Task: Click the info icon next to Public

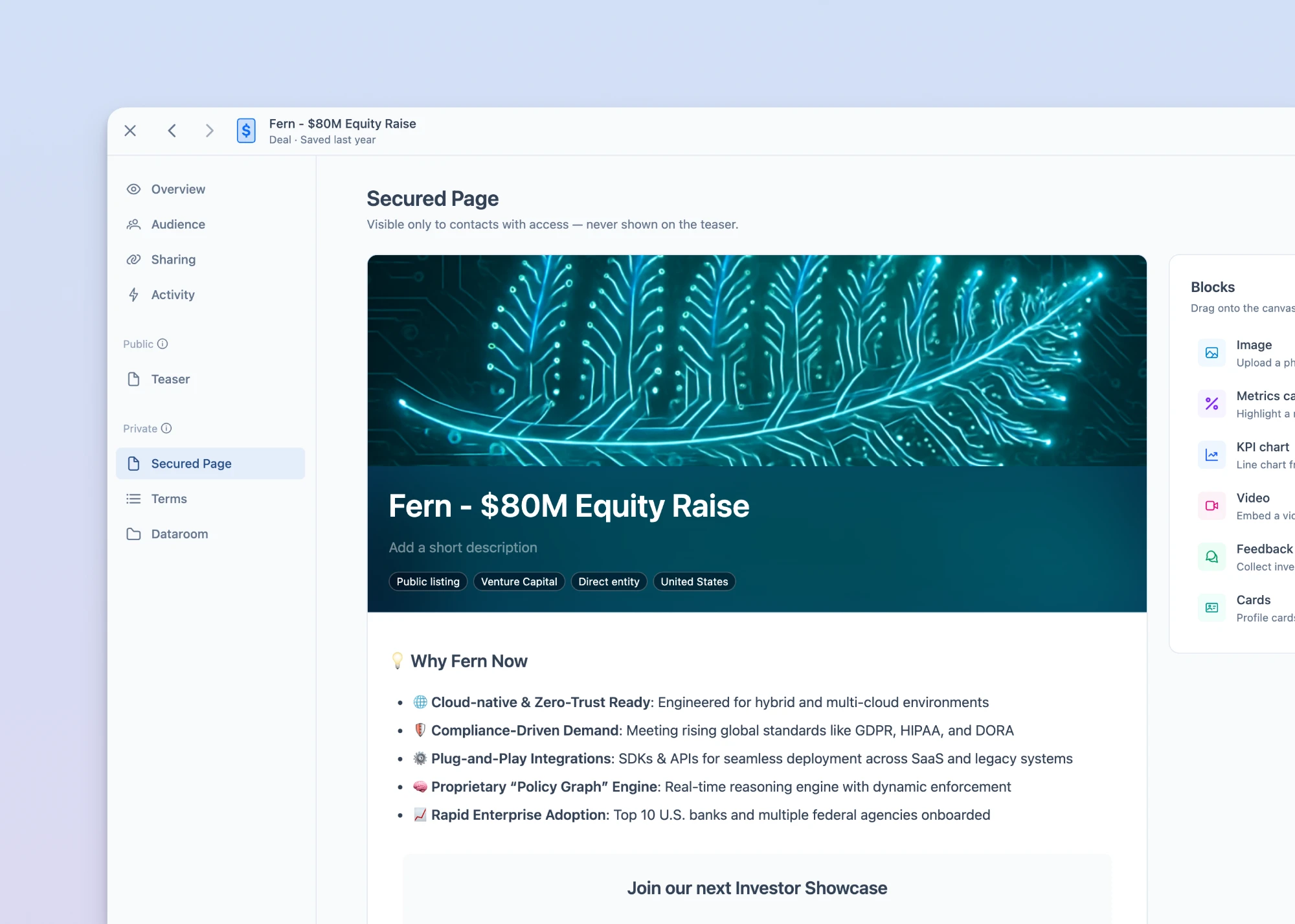Action: click(x=163, y=344)
